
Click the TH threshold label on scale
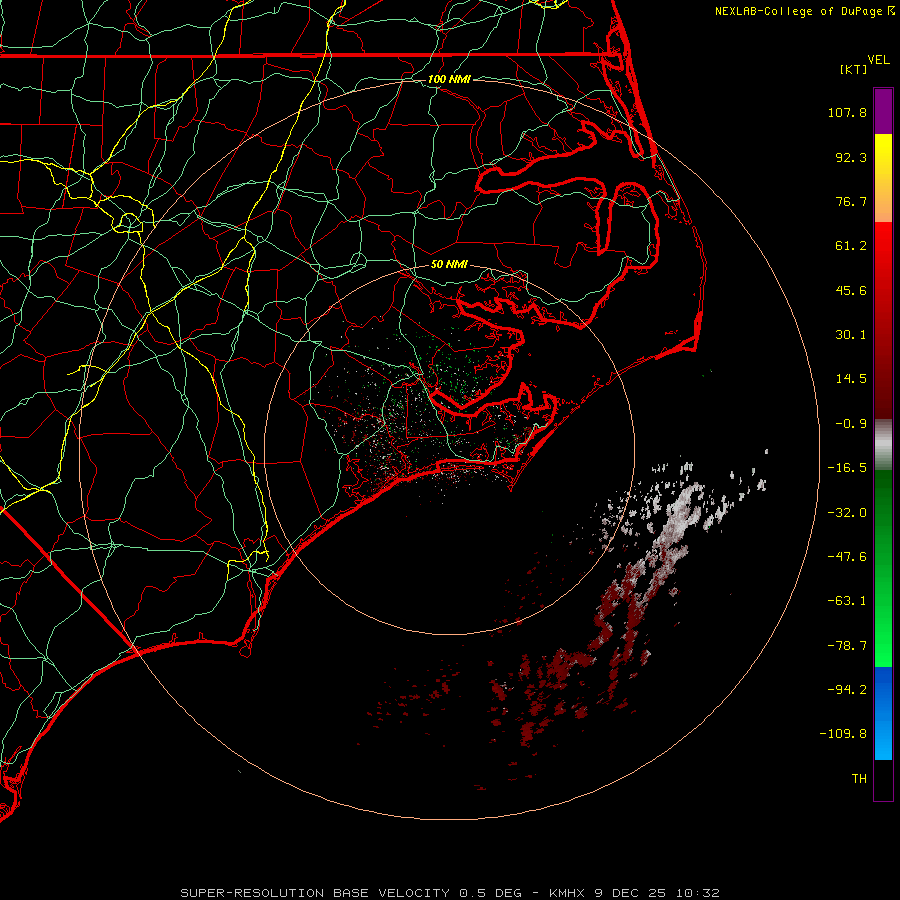[859, 779]
